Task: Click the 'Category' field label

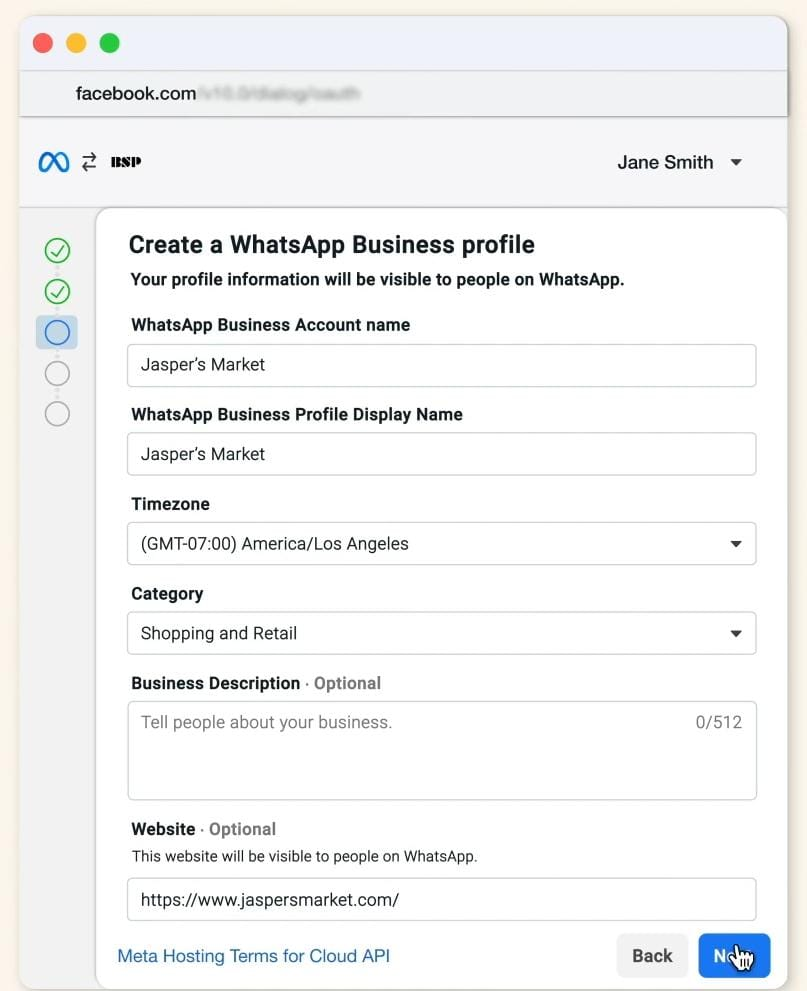Action: [x=167, y=594]
